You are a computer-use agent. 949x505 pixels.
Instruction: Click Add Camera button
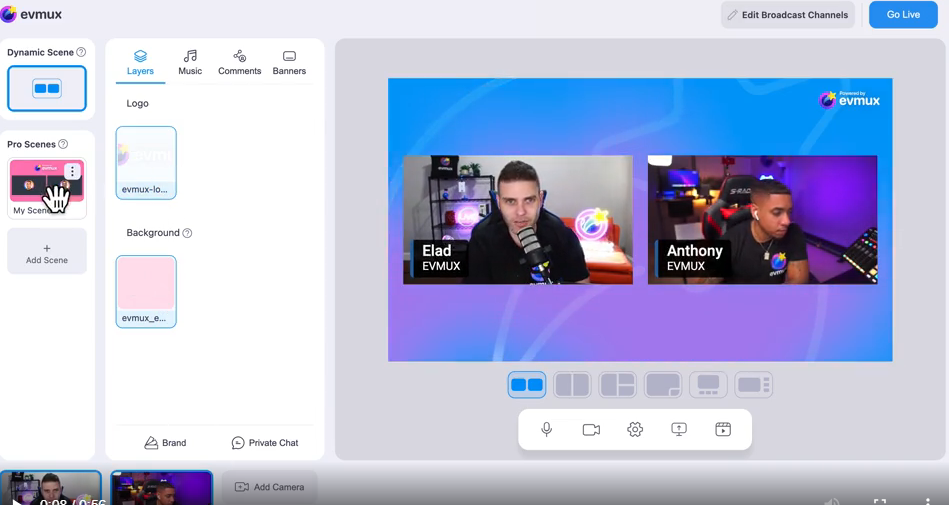coord(269,487)
